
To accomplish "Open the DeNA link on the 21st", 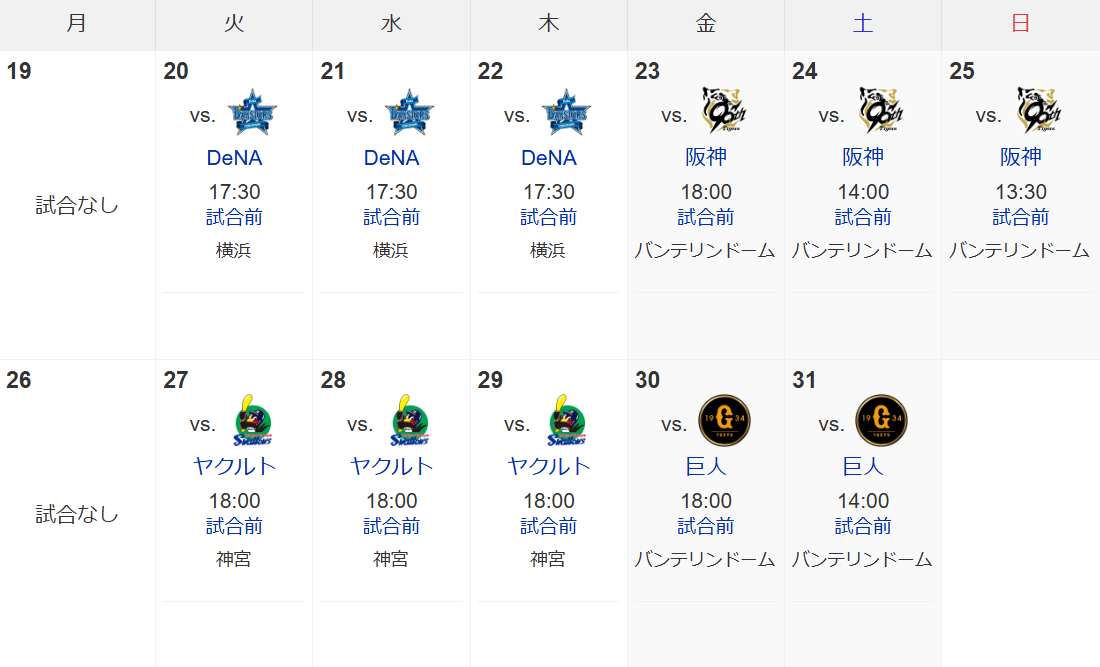I will (391, 158).
